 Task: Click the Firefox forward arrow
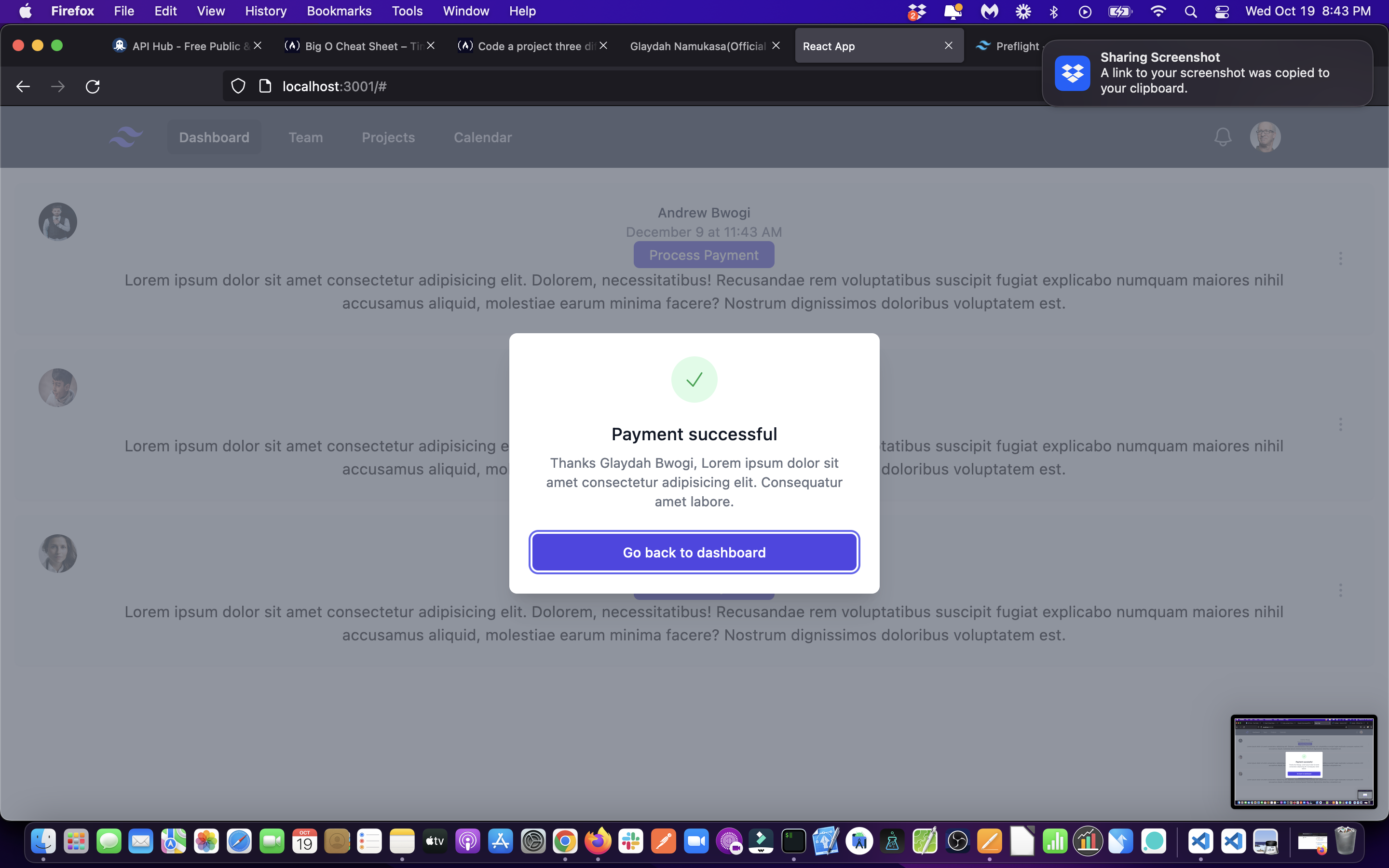57,86
